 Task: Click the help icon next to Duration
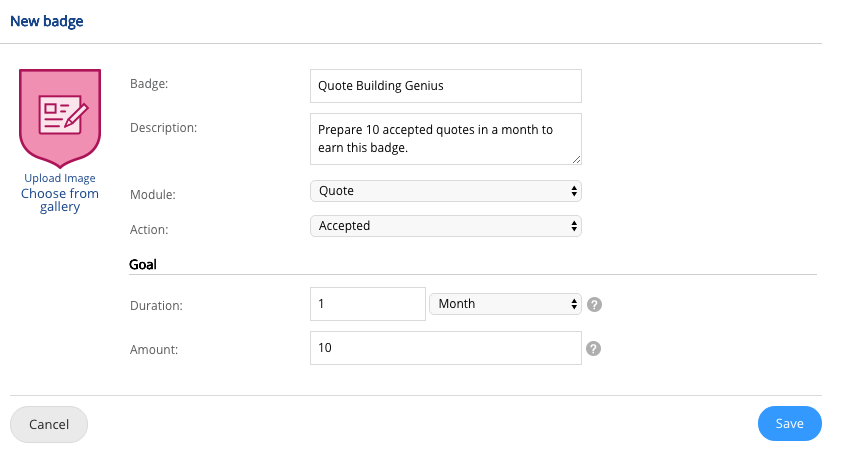click(x=594, y=304)
